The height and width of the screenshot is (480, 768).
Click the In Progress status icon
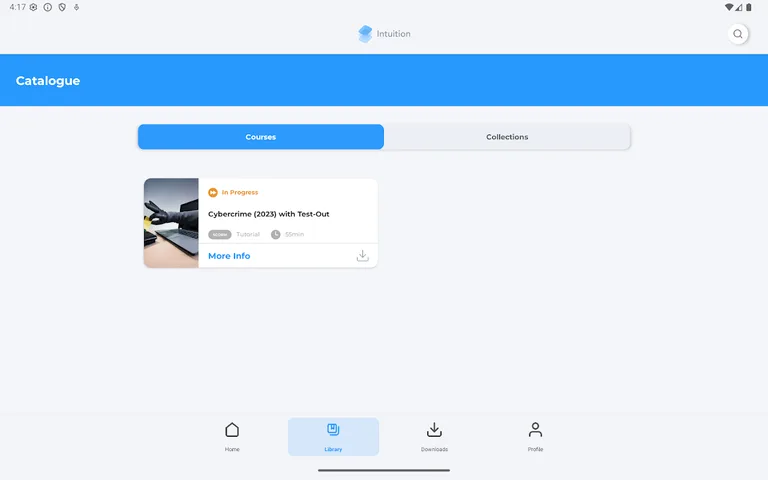pyautogui.click(x=213, y=192)
